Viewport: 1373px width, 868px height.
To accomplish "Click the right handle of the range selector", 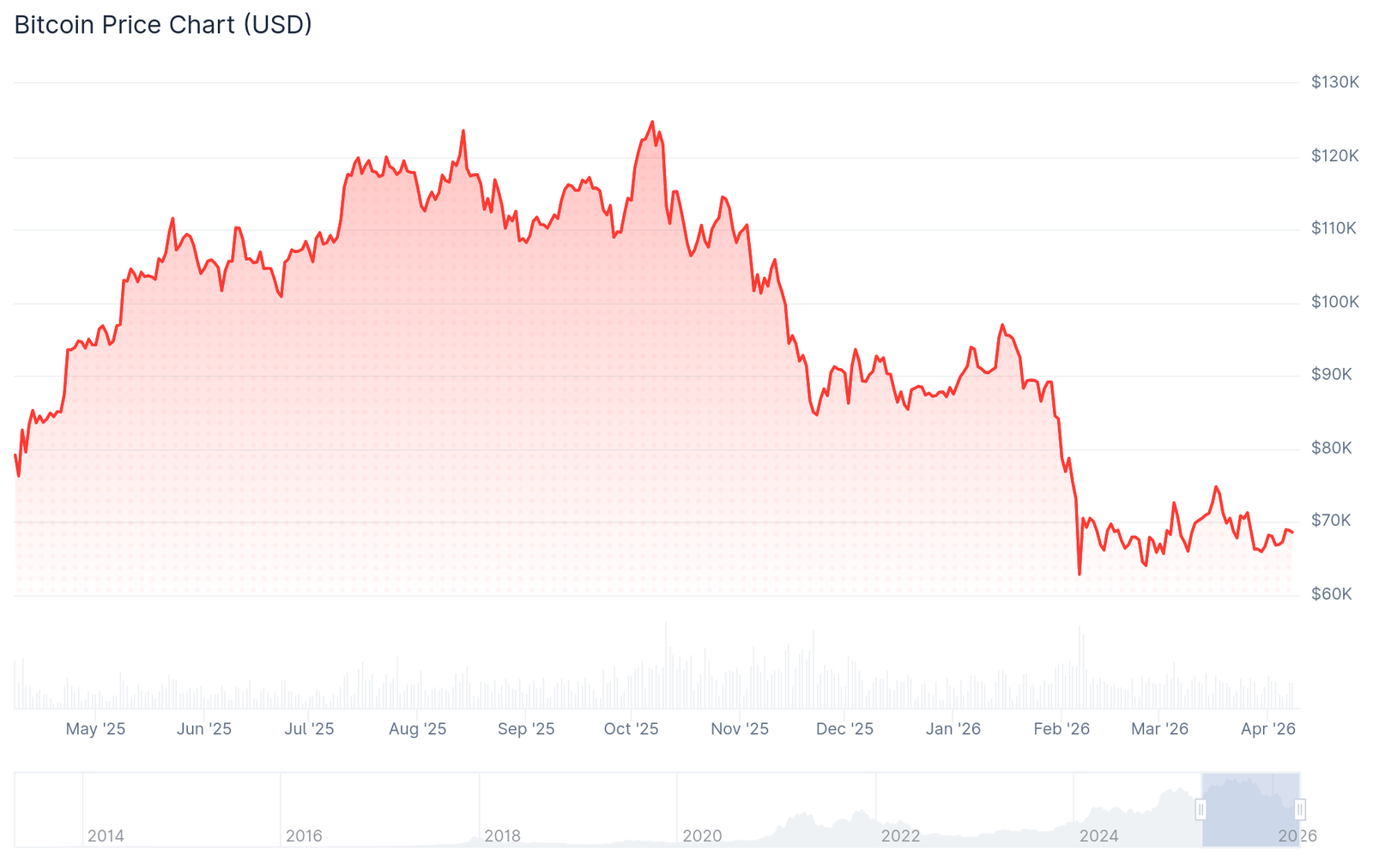I will coord(1300,809).
